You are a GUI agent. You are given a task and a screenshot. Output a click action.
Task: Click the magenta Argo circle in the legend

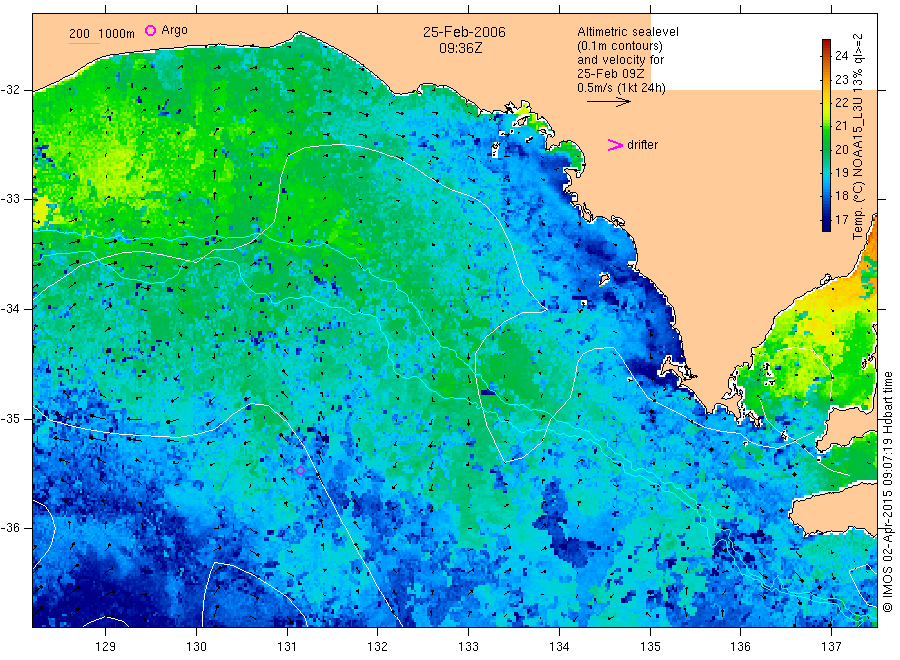coord(150,30)
